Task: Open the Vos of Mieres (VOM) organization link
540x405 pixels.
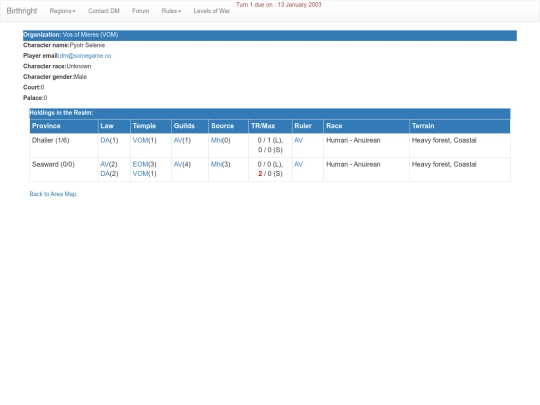Action: [90, 35]
